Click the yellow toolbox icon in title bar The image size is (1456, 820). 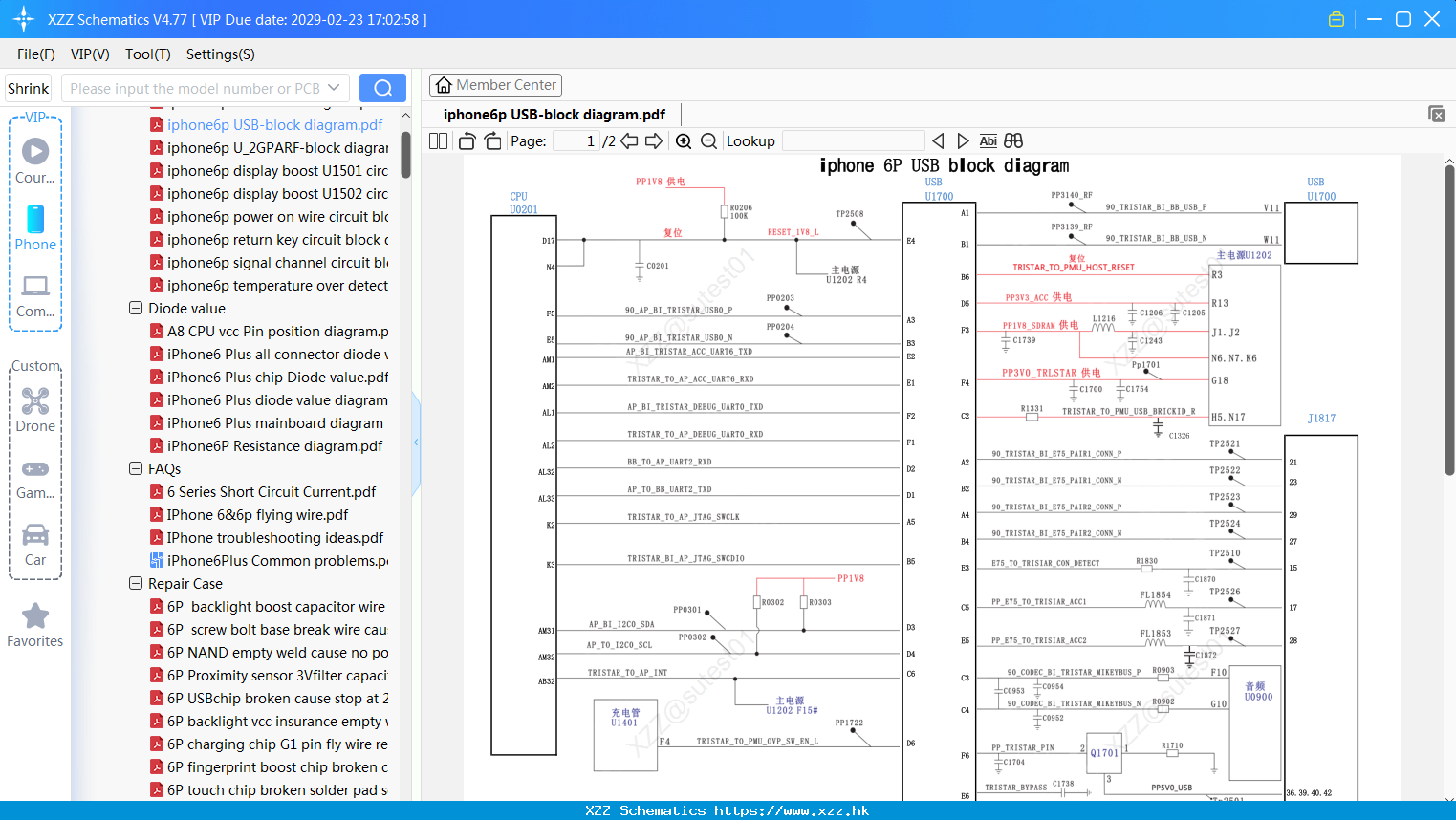(x=1336, y=19)
